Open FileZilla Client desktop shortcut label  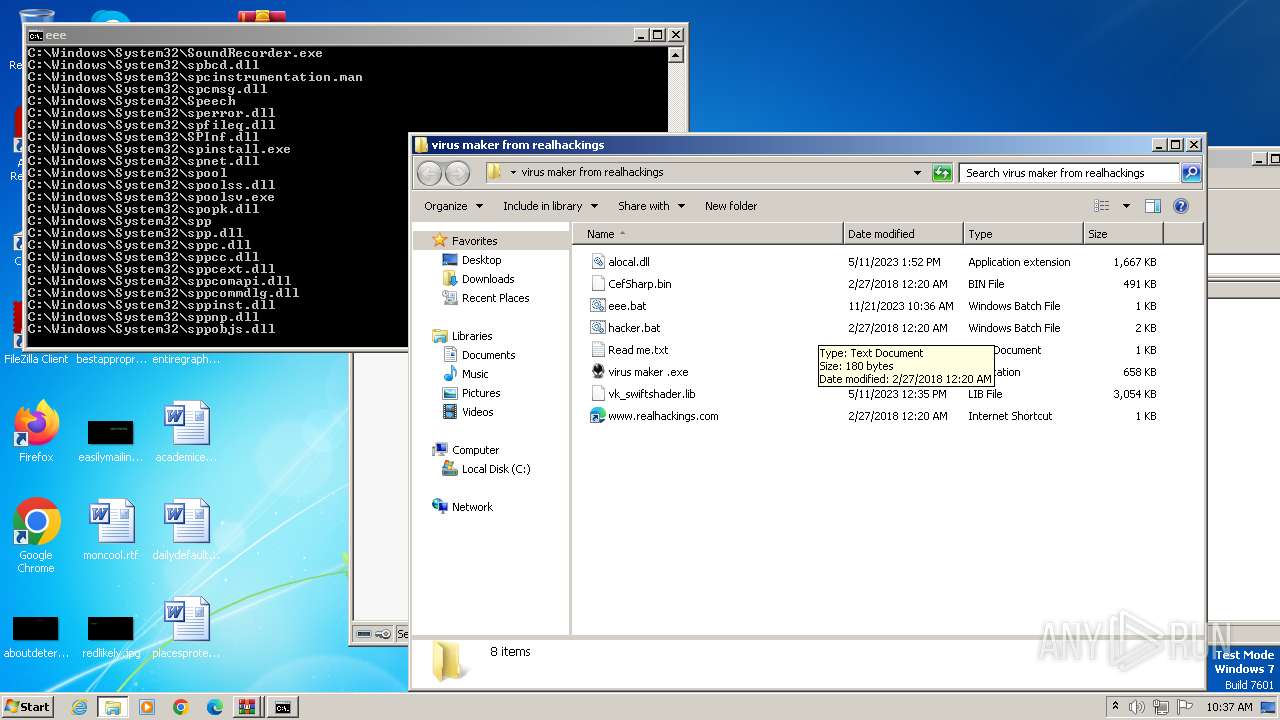pyautogui.click(x=36, y=359)
